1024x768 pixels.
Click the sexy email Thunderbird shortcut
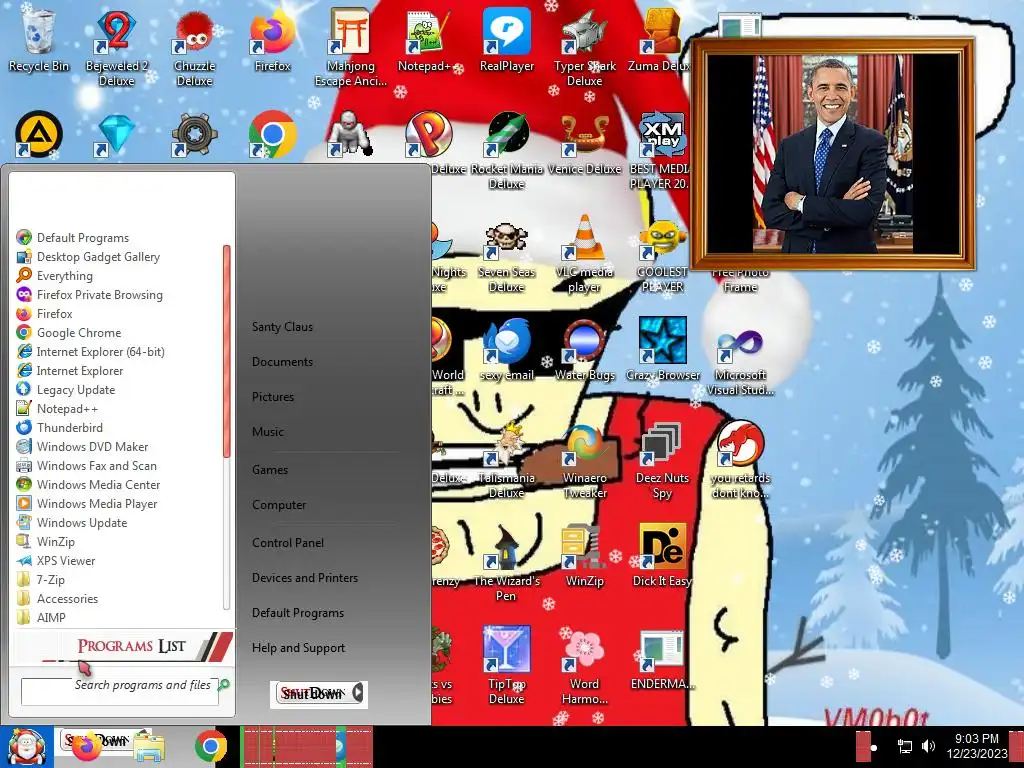[x=507, y=349]
